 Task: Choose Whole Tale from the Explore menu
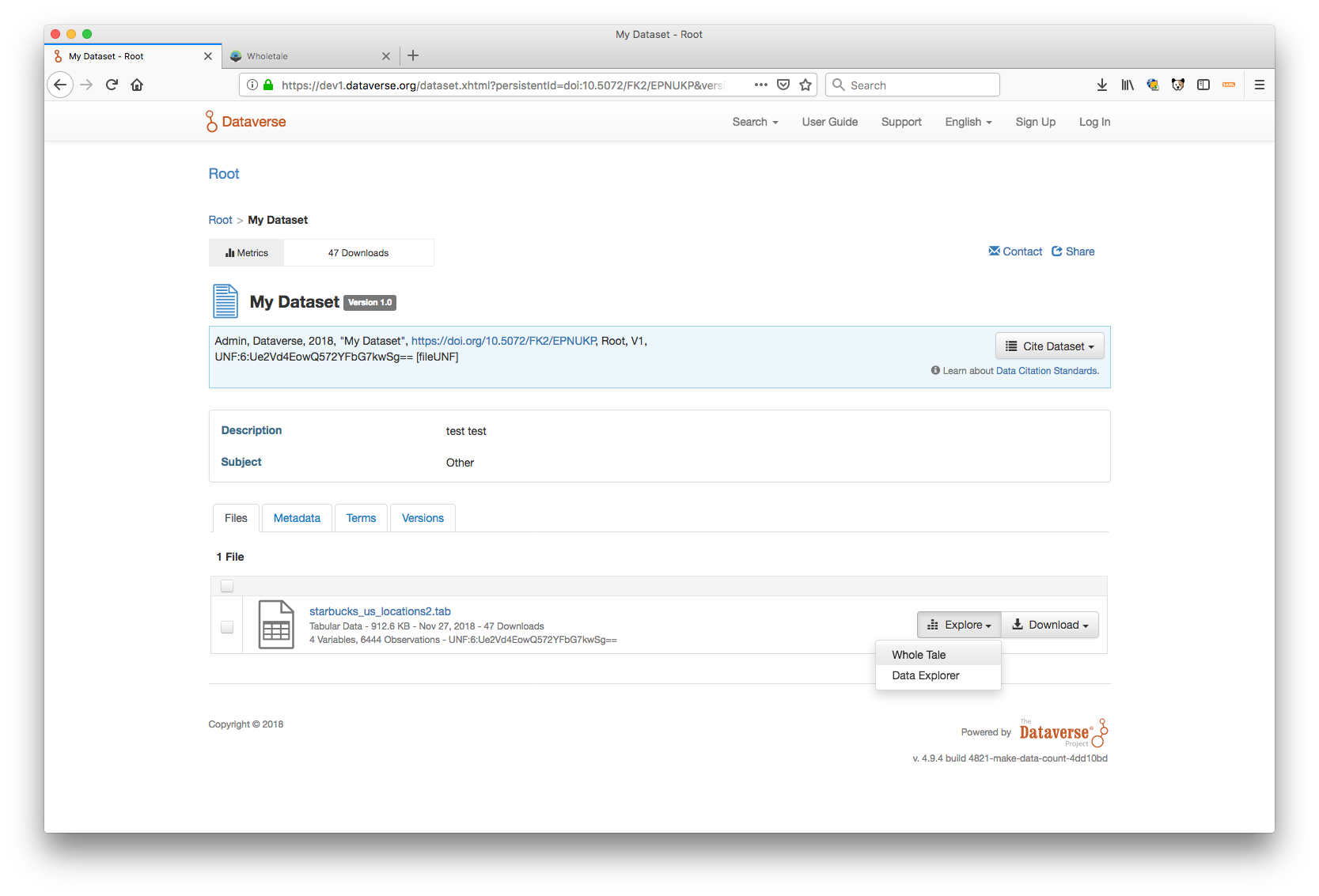(938, 655)
